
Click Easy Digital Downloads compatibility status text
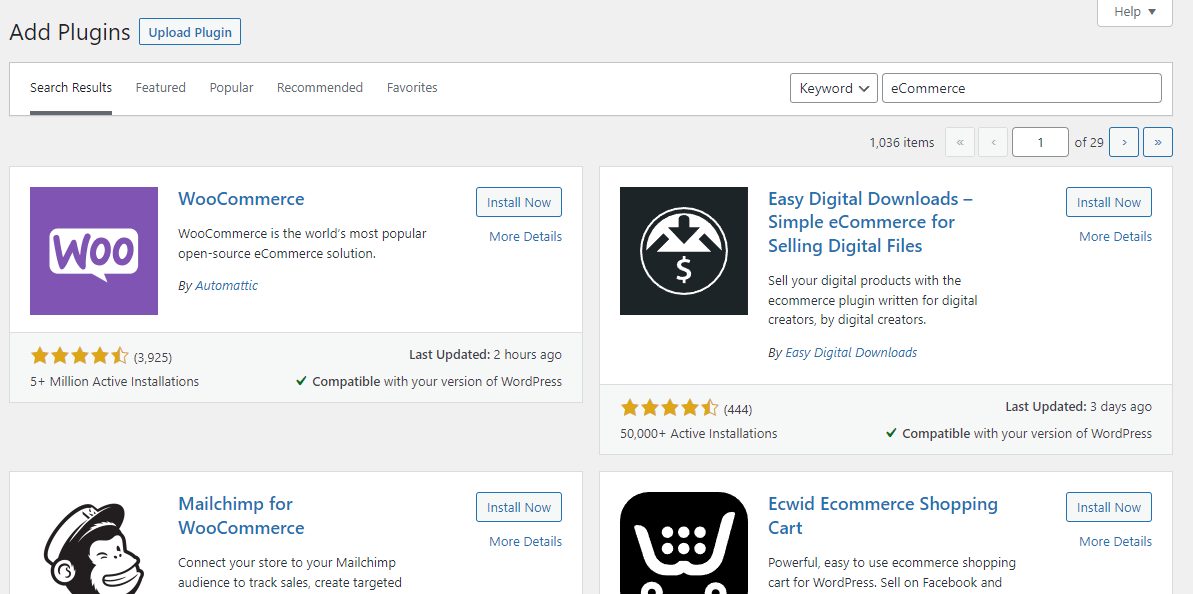[1020, 434]
